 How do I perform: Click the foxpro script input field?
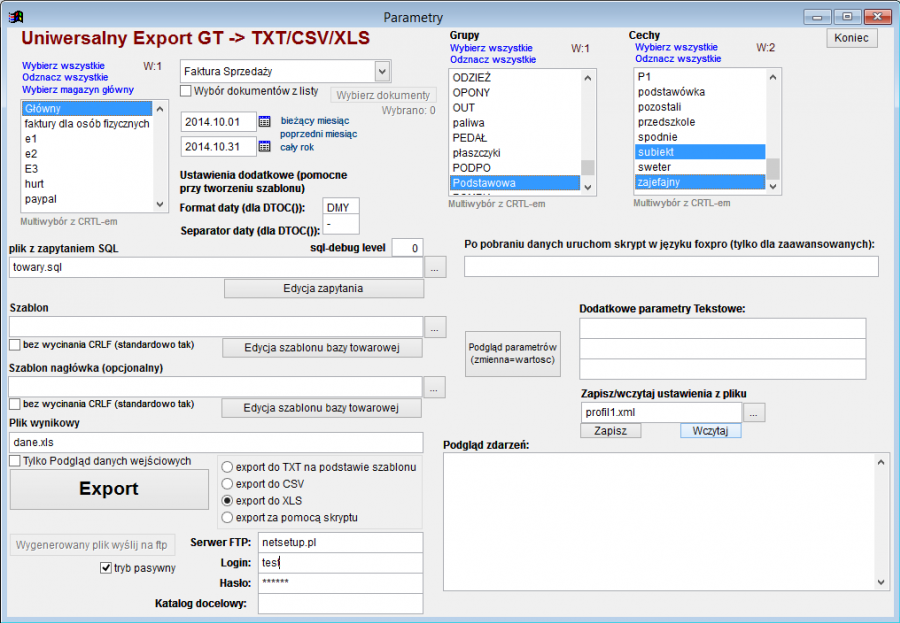[672, 266]
